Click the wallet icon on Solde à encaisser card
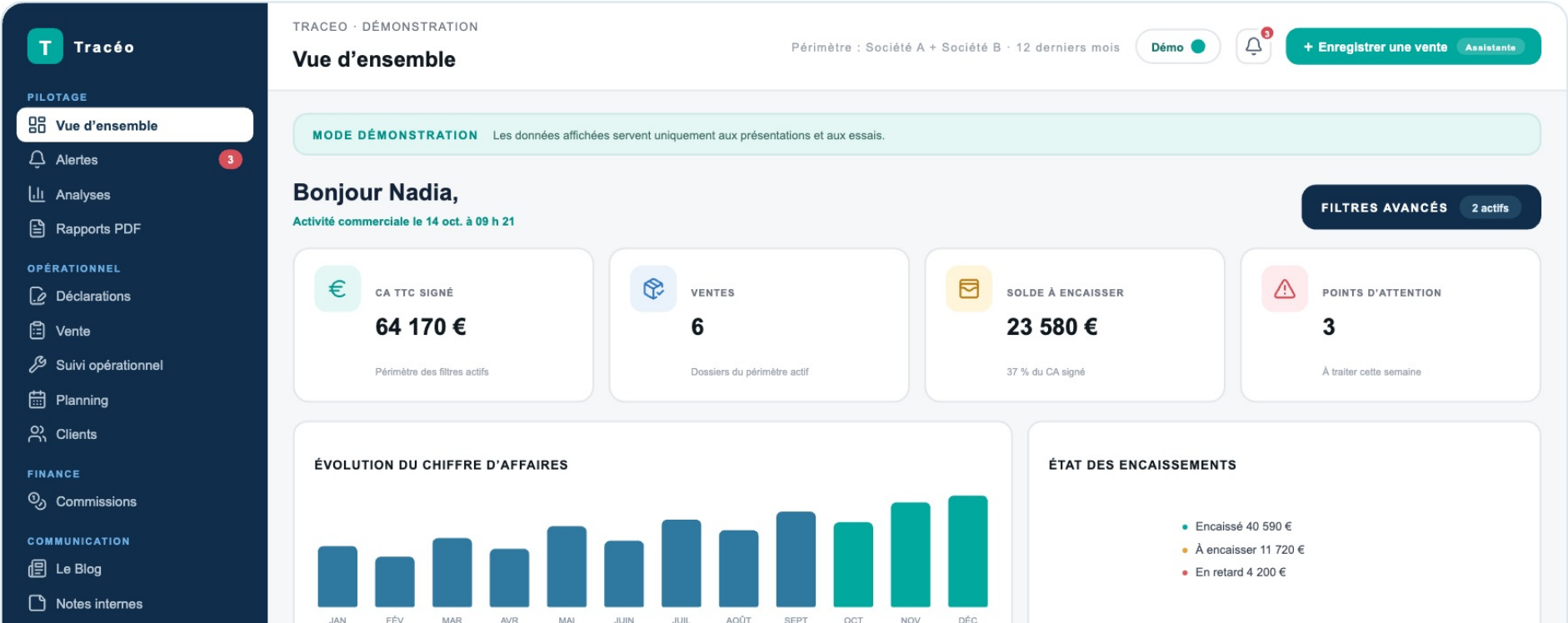1568x623 pixels. click(x=969, y=289)
